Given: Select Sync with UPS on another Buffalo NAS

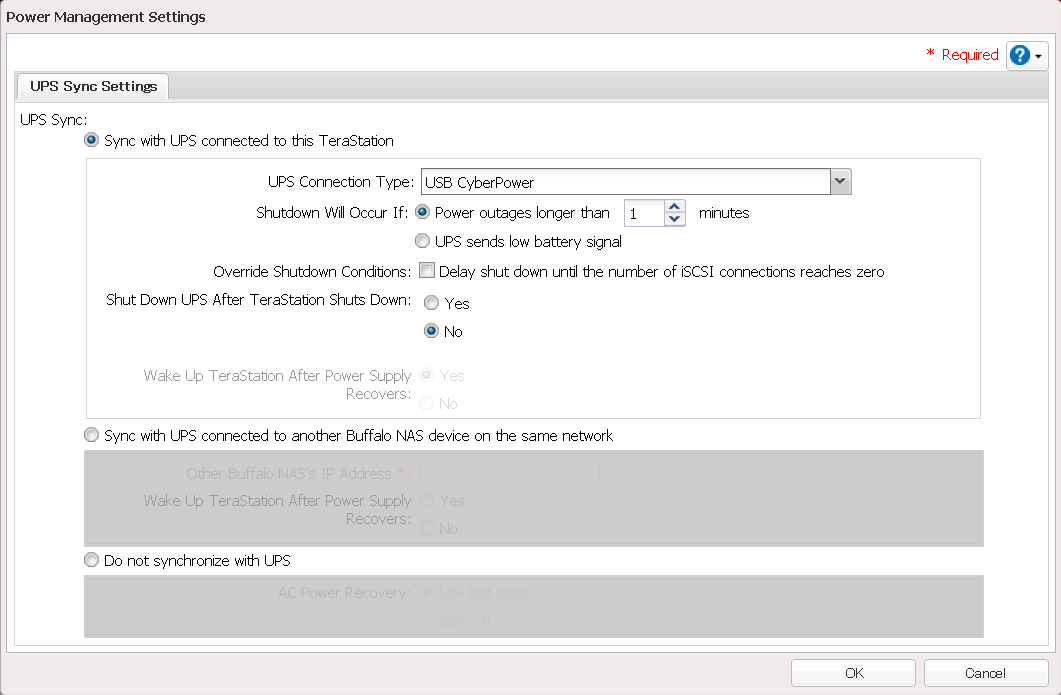Looking at the screenshot, I should [x=92, y=436].
